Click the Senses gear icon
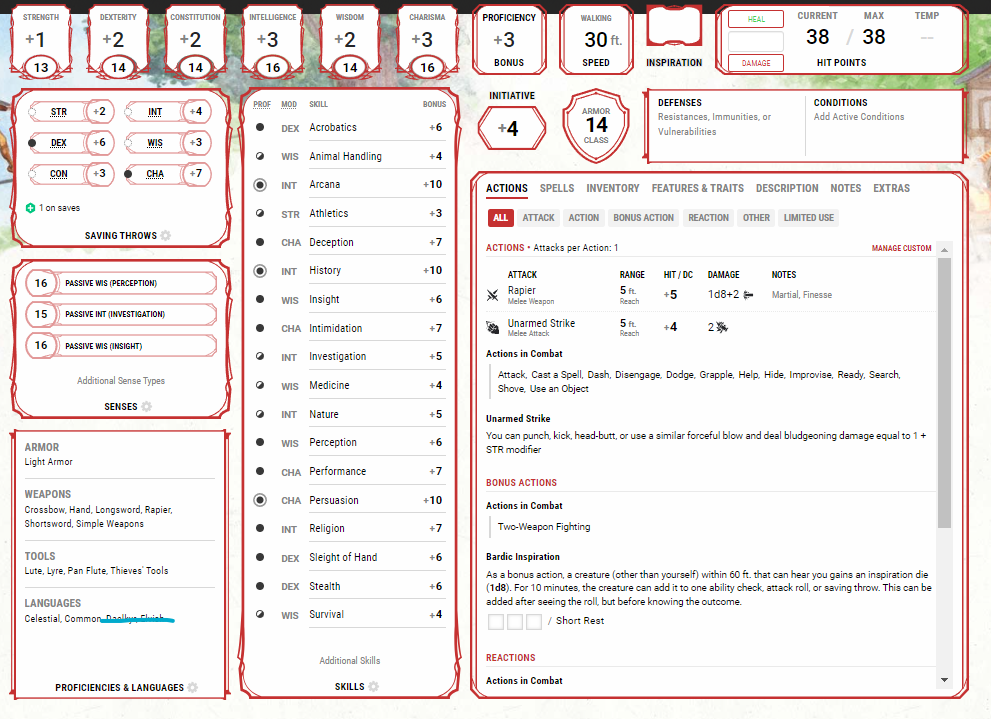 point(146,407)
